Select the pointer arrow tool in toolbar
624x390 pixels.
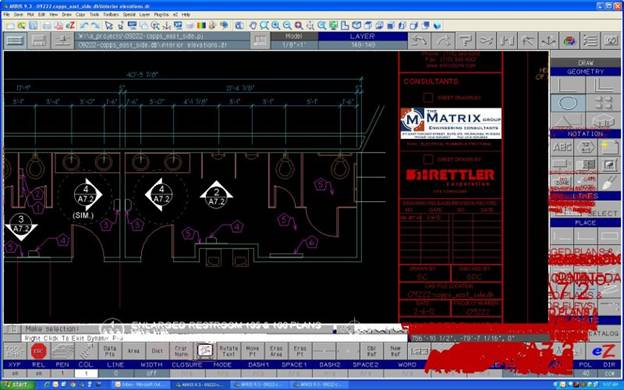point(108,25)
